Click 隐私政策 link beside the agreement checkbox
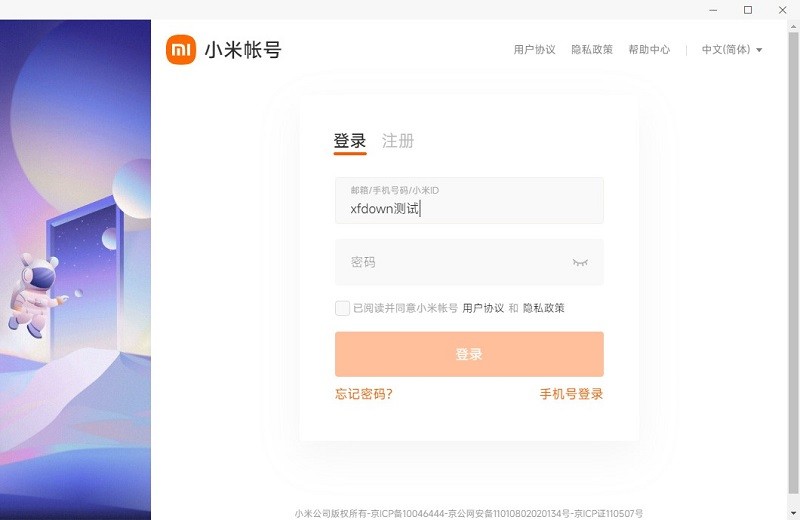 (x=544, y=308)
